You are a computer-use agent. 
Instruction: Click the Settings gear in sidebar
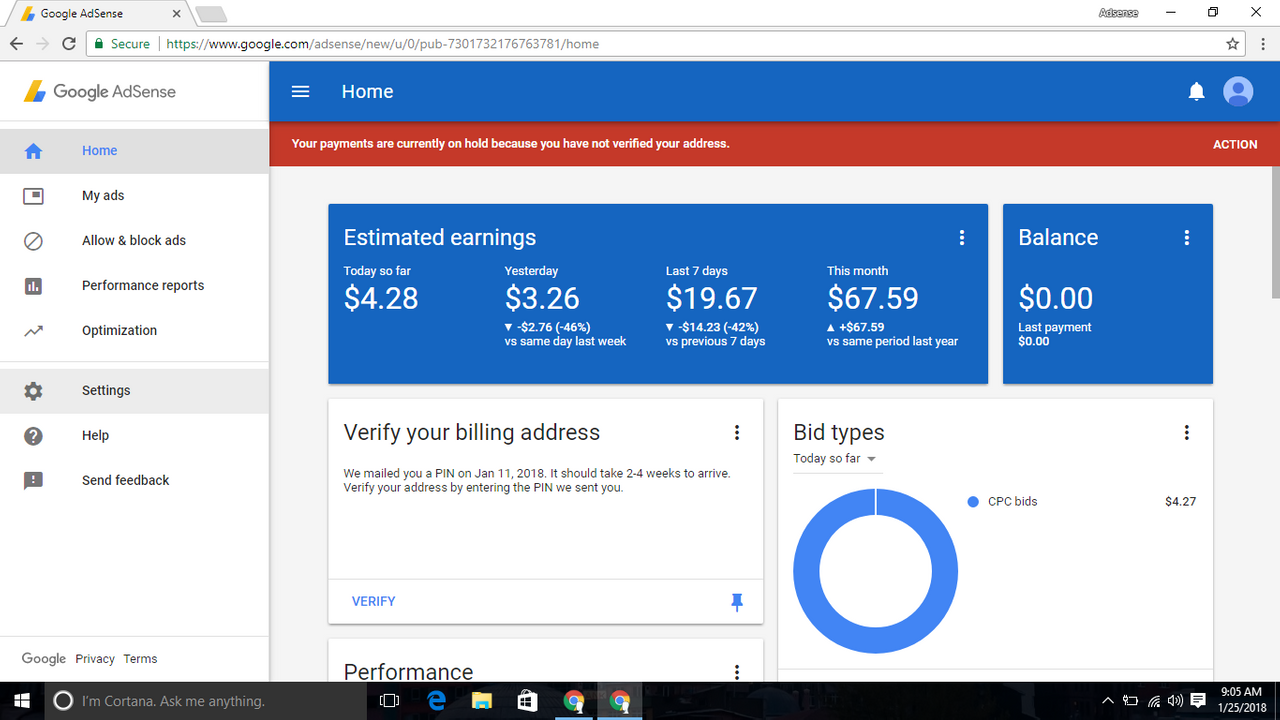(33, 391)
